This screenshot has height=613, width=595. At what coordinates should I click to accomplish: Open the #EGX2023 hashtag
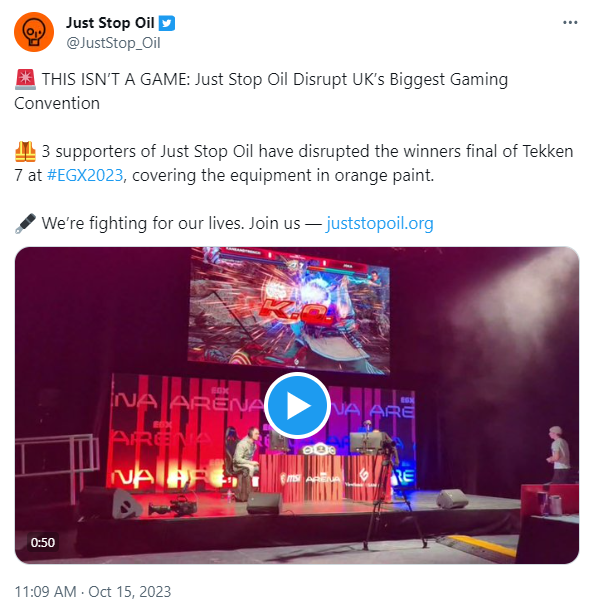pyautogui.click(x=85, y=176)
